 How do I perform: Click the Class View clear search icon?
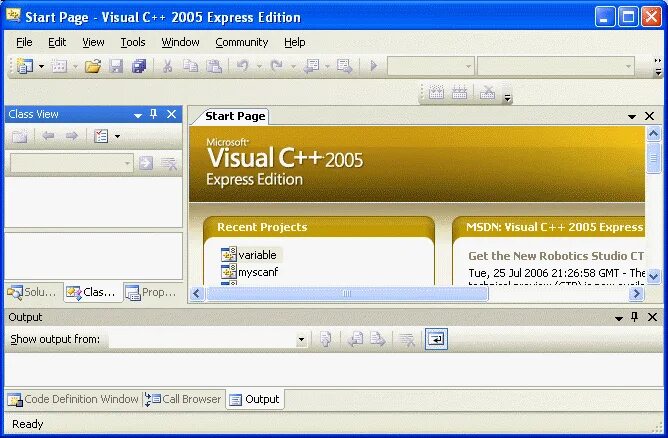coord(169,163)
